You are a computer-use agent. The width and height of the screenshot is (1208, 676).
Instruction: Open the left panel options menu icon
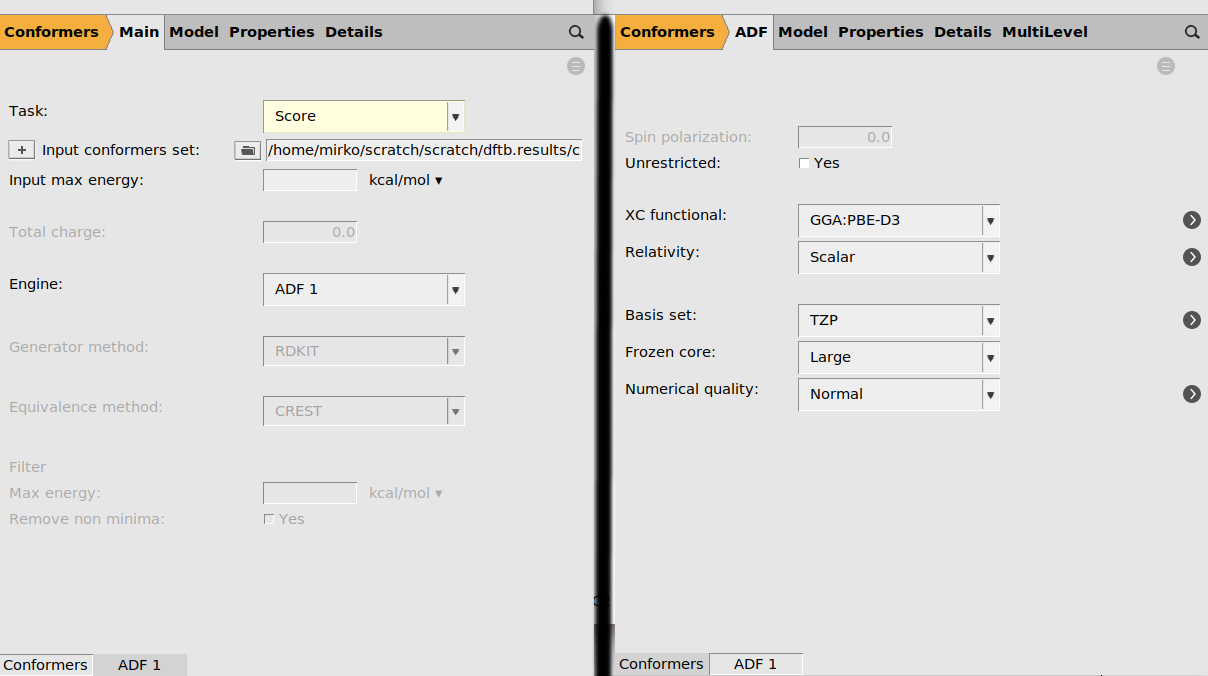[575, 65]
